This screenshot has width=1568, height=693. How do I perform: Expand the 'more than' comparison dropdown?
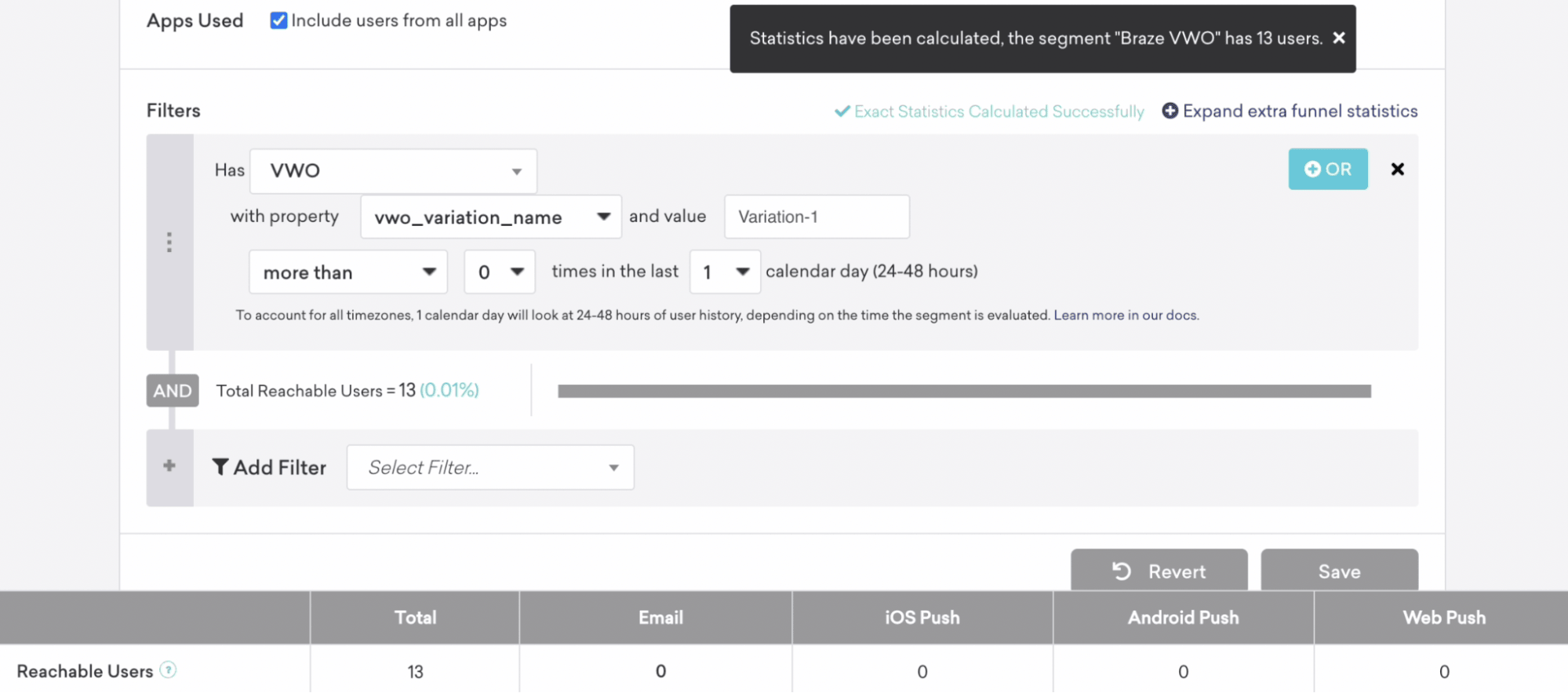coord(347,272)
